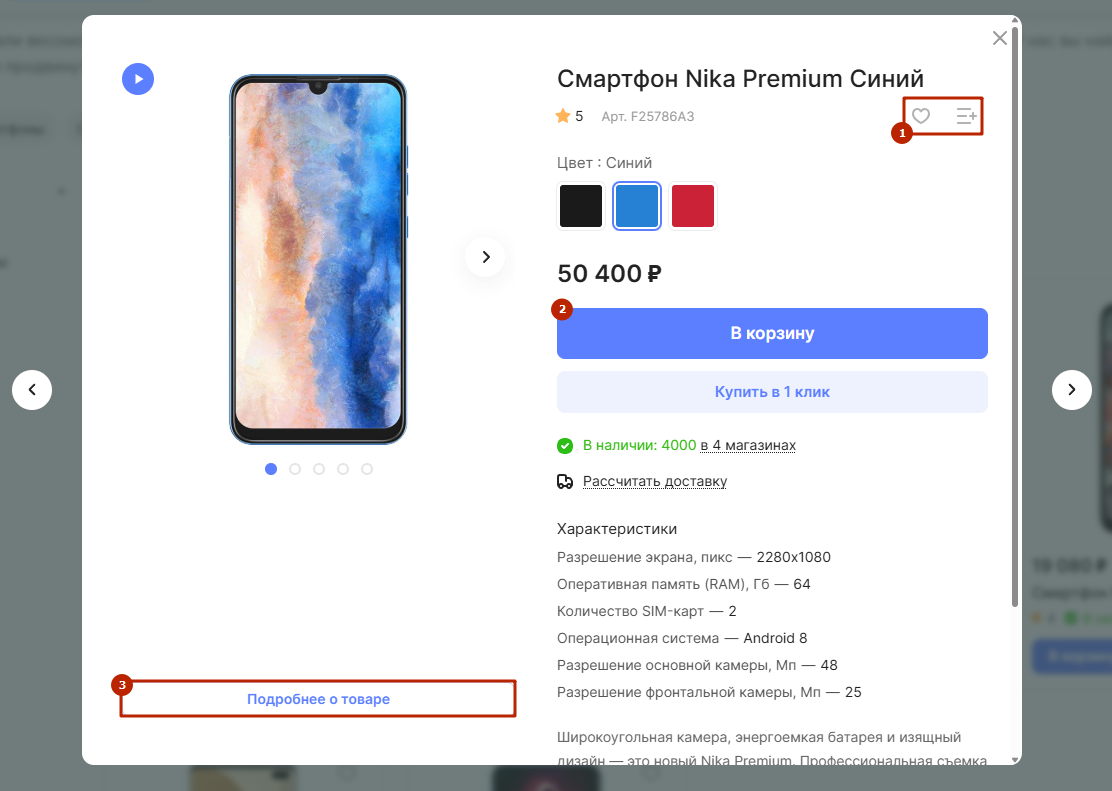This screenshot has height=791, width=1112.
Task: Open the 'Рассчитать доставку' link
Action: (655, 482)
